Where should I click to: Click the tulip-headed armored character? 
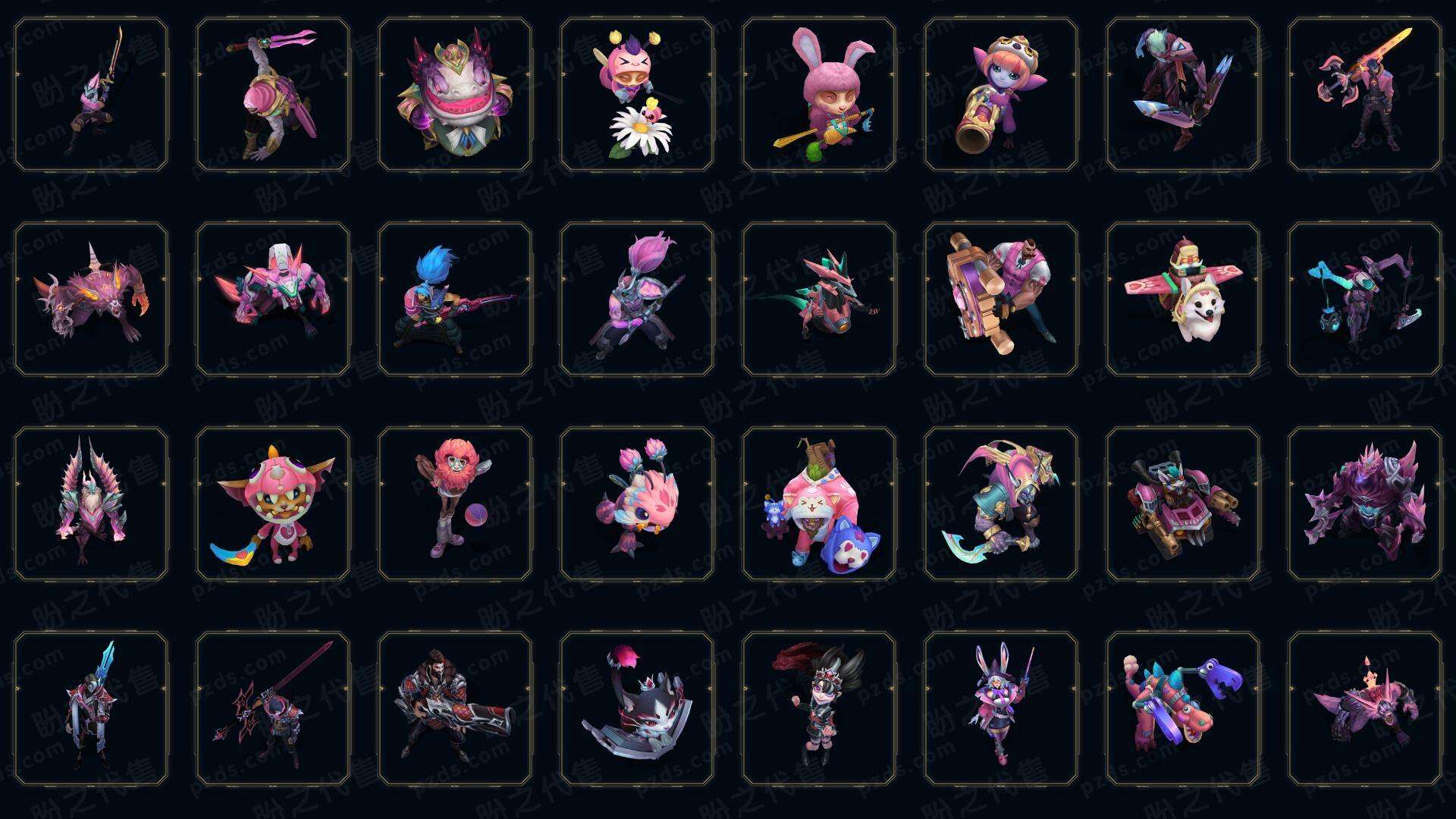637,299
